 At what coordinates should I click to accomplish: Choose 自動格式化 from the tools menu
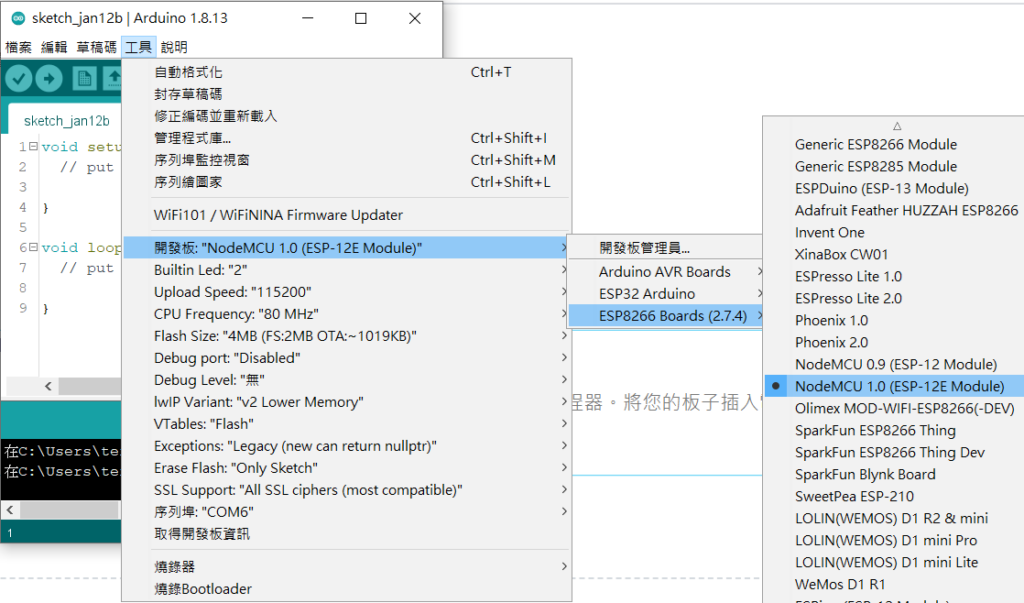coord(188,72)
